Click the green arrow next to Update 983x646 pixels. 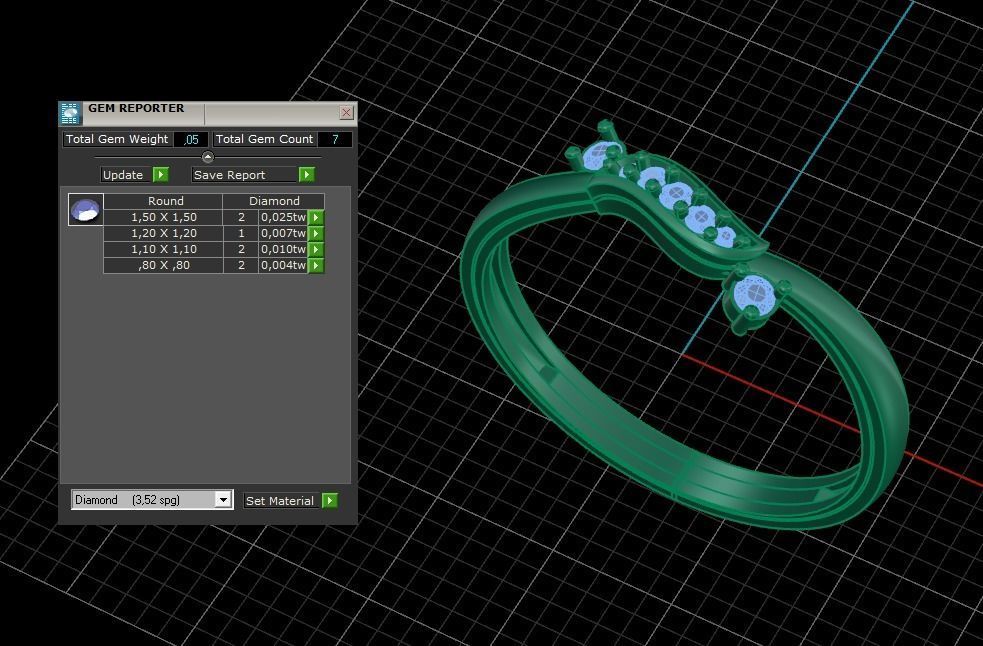click(160, 174)
